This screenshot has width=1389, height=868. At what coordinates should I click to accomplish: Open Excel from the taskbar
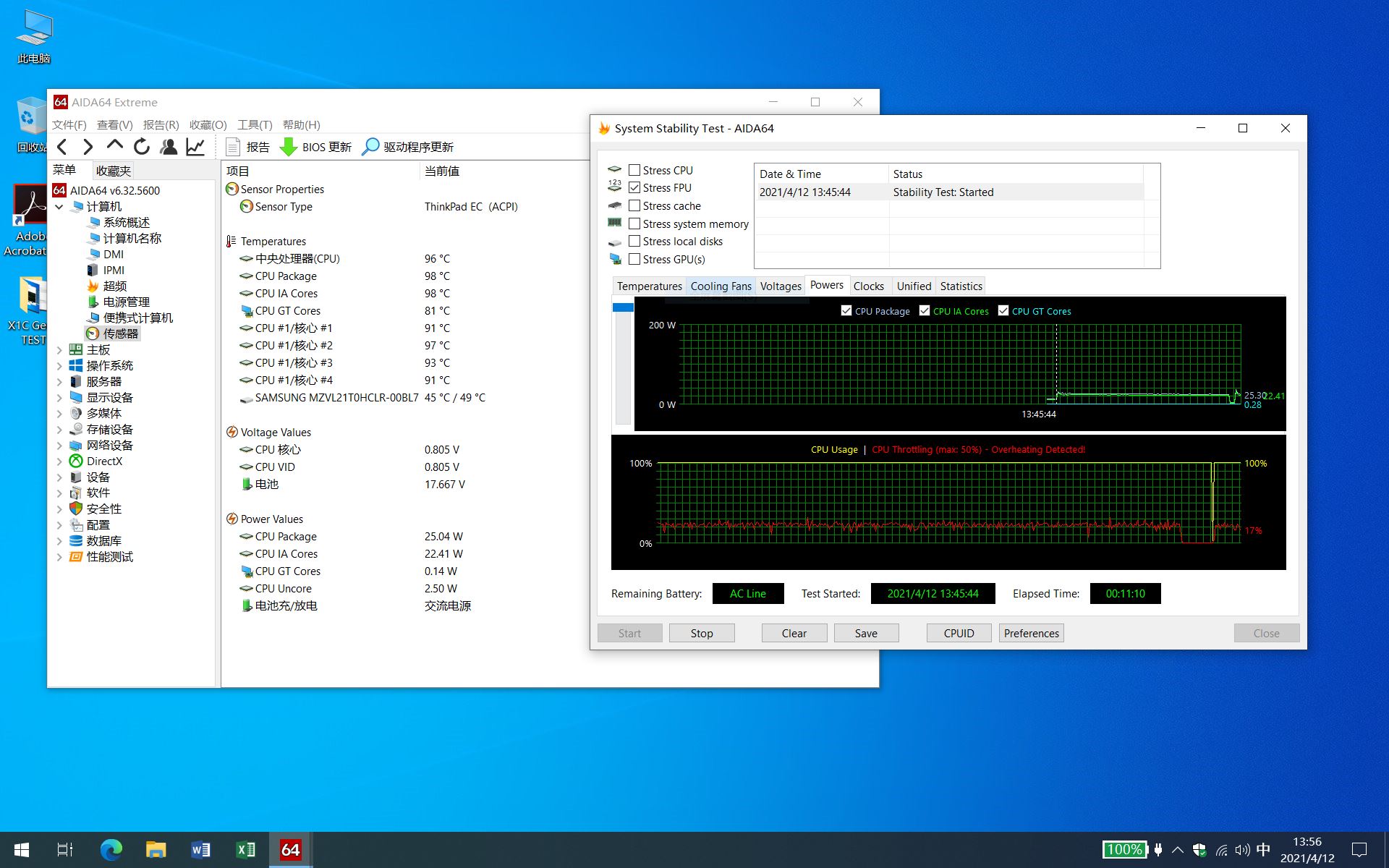pyautogui.click(x=246, y=849)
